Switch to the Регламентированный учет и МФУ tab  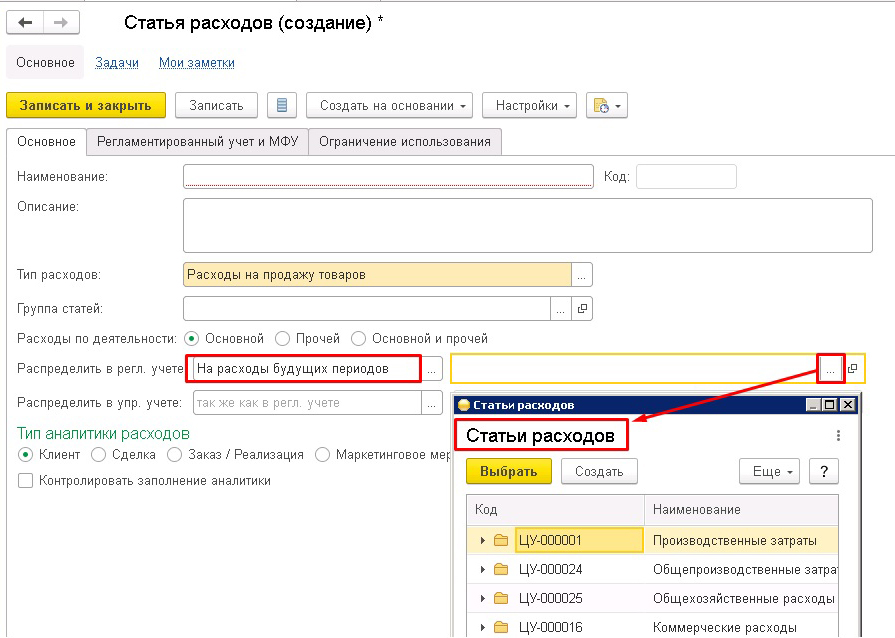(x=199, y=142)
